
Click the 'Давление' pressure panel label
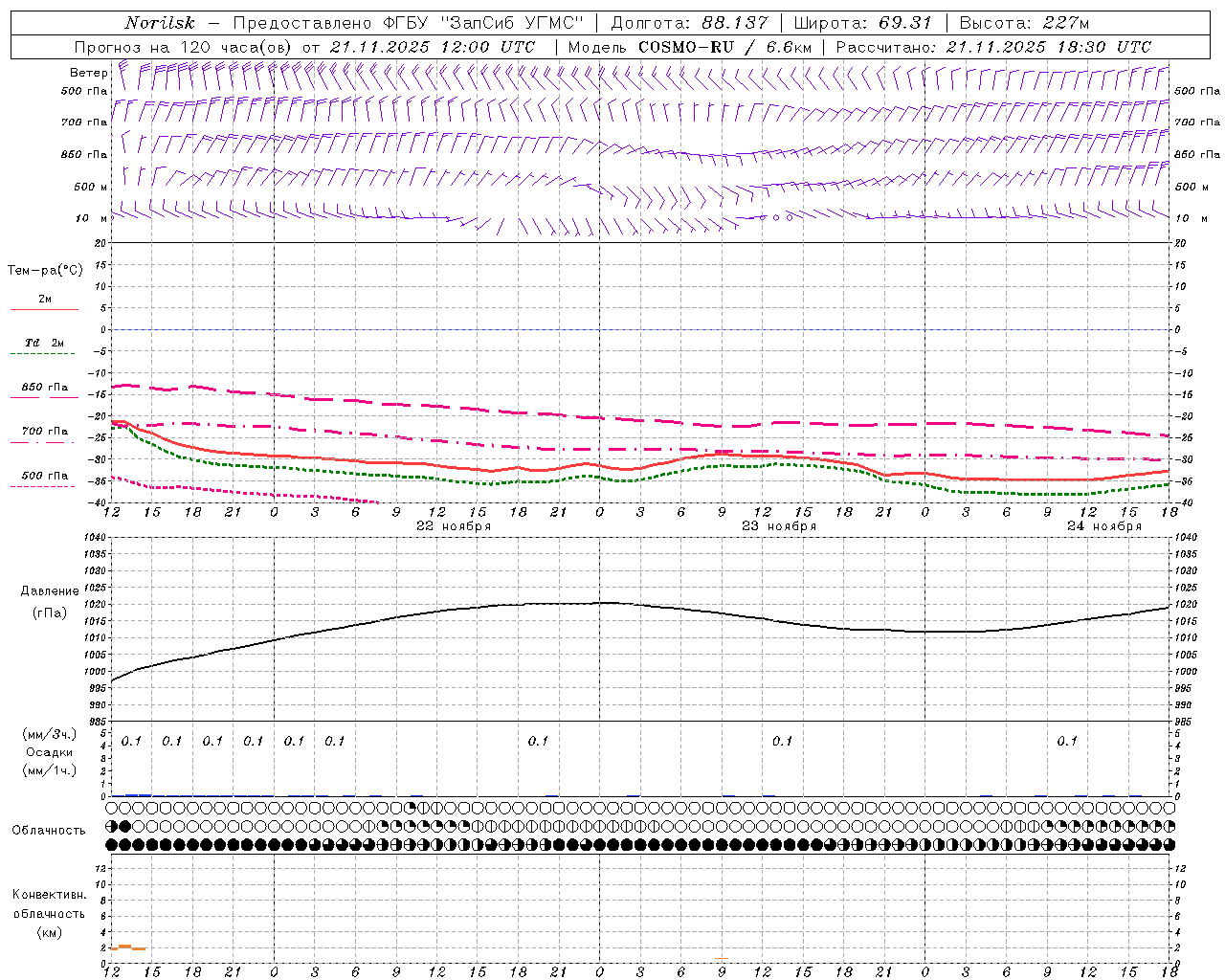[x=50, y=591]
